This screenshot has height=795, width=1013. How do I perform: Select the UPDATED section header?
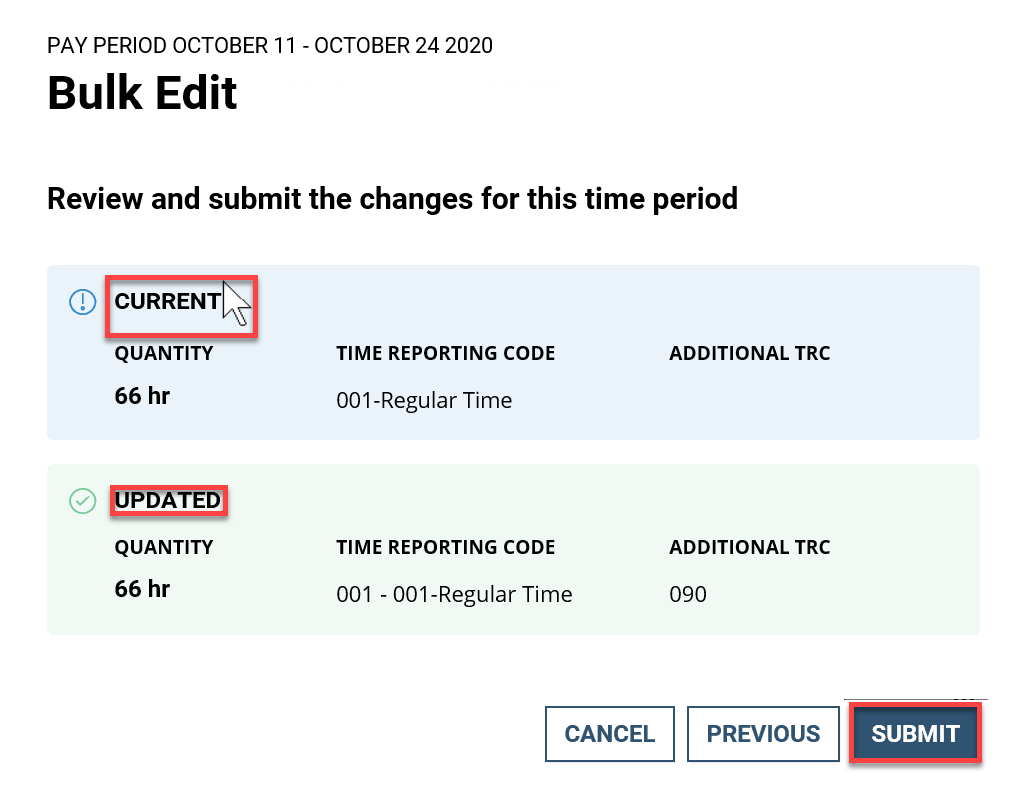coord(168,500)
